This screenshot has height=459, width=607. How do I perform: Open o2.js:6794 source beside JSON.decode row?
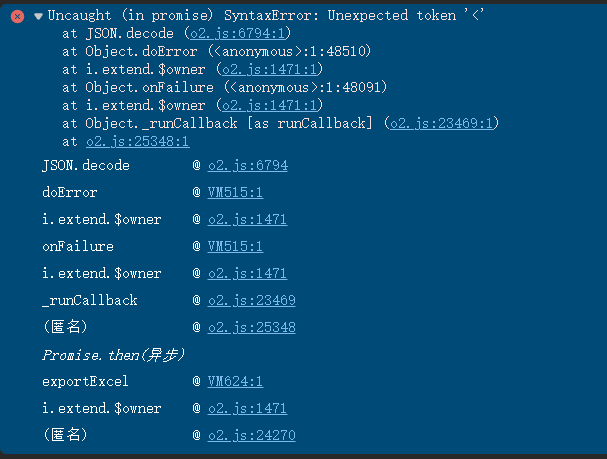pos(247,165)
